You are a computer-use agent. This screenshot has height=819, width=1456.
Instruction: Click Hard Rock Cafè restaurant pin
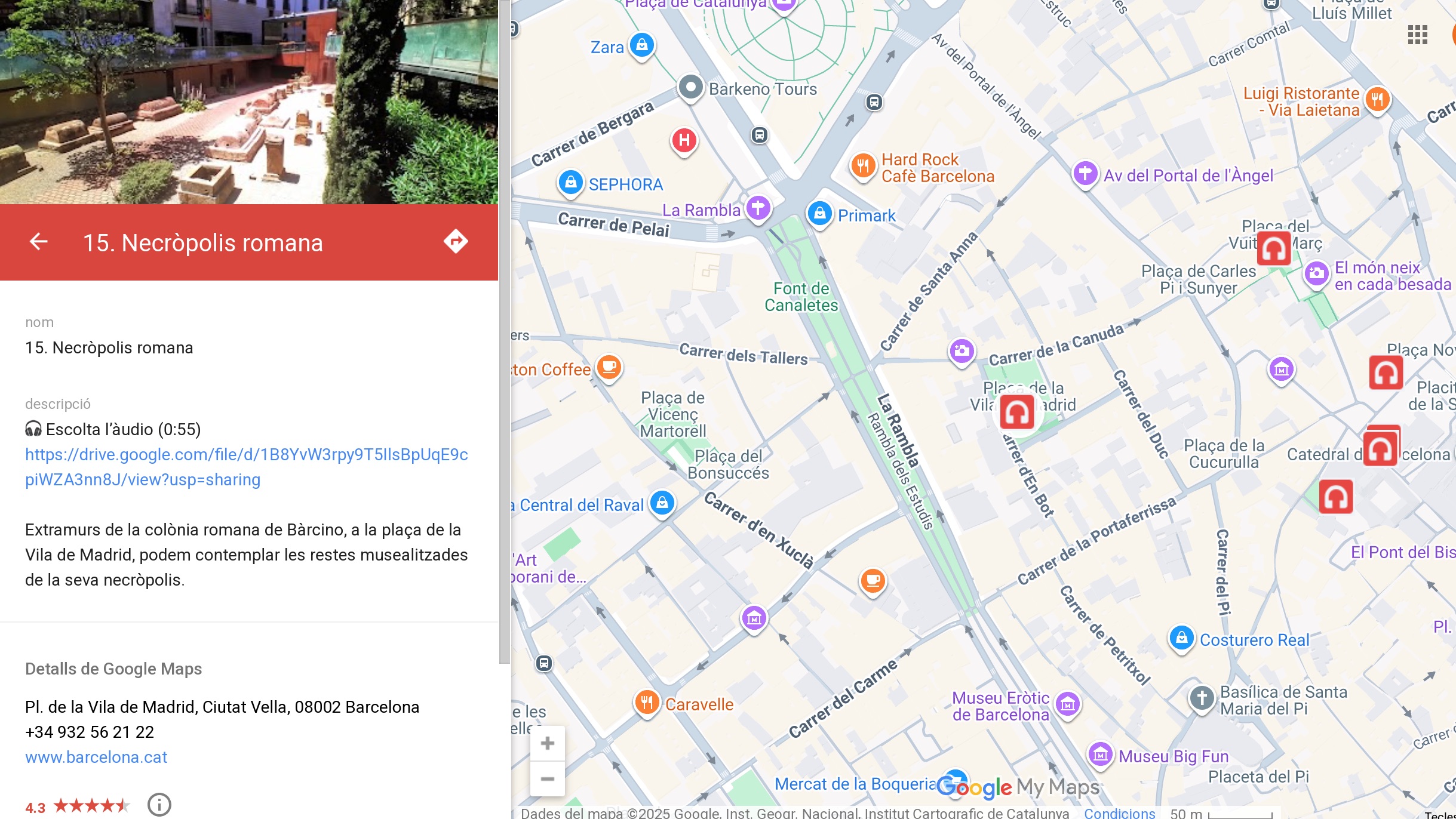863,165
